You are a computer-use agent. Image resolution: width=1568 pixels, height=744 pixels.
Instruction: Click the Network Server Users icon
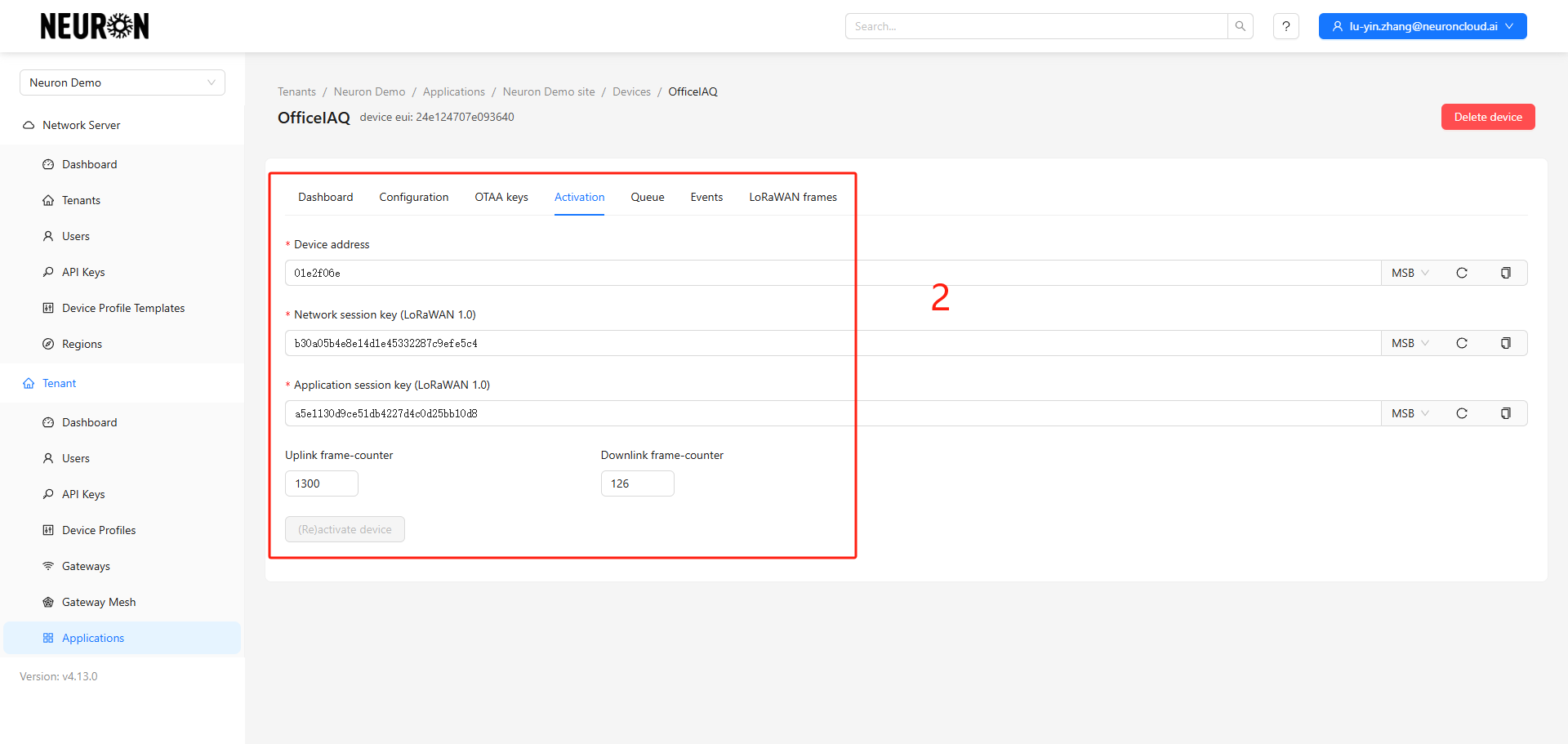click(48, 236)
